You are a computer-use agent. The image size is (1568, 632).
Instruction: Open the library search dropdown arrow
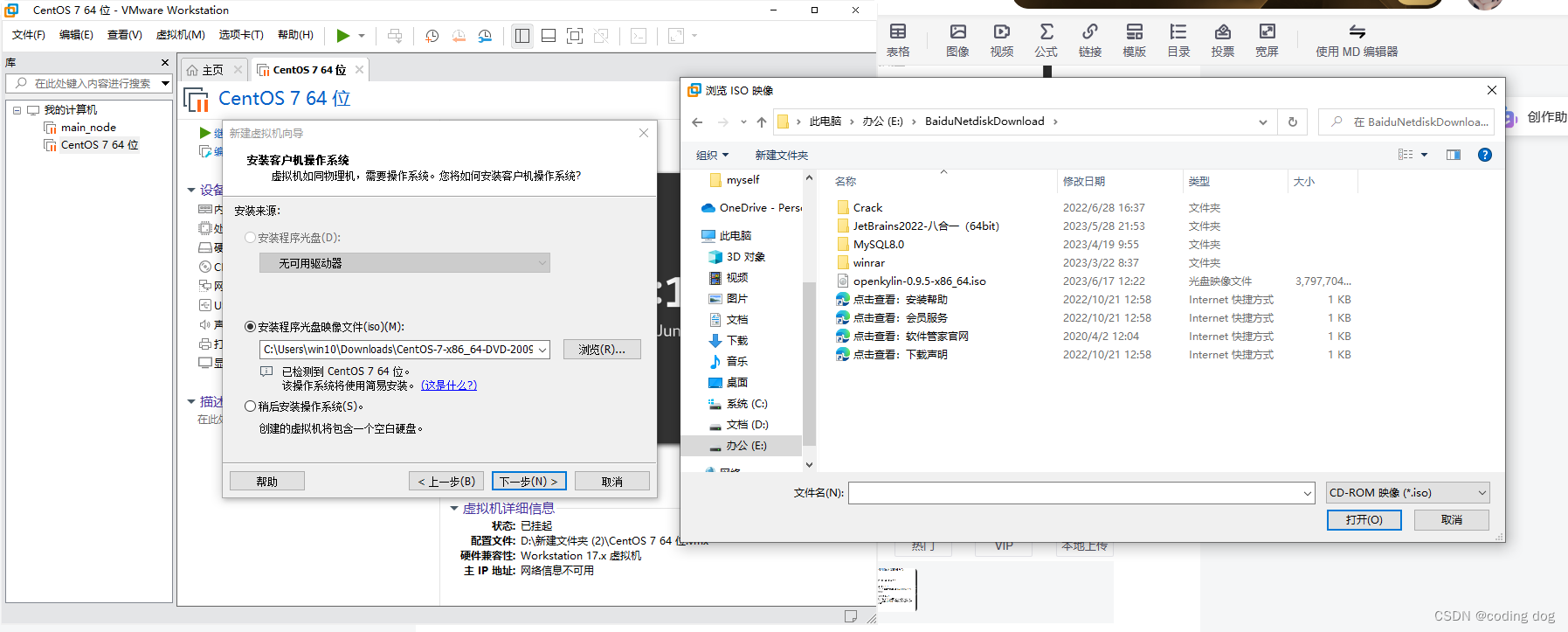pyautogui.click(x=165, y=84)
